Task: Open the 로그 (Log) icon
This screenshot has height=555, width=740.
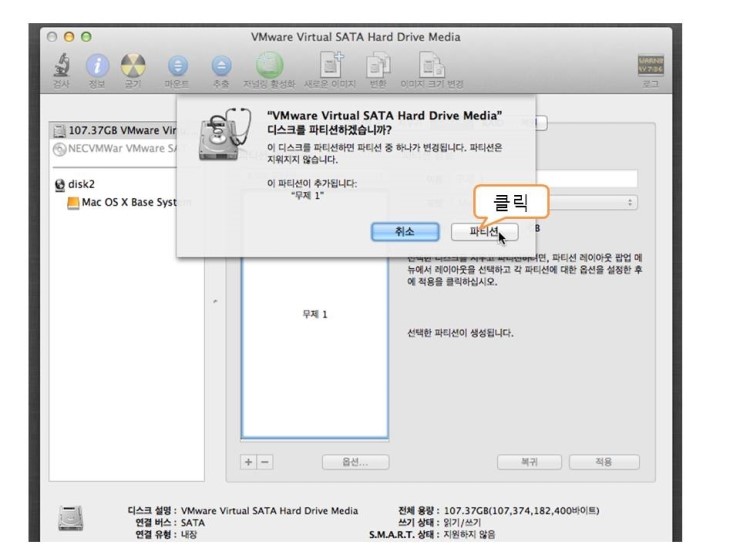Action: pos(651,66)
